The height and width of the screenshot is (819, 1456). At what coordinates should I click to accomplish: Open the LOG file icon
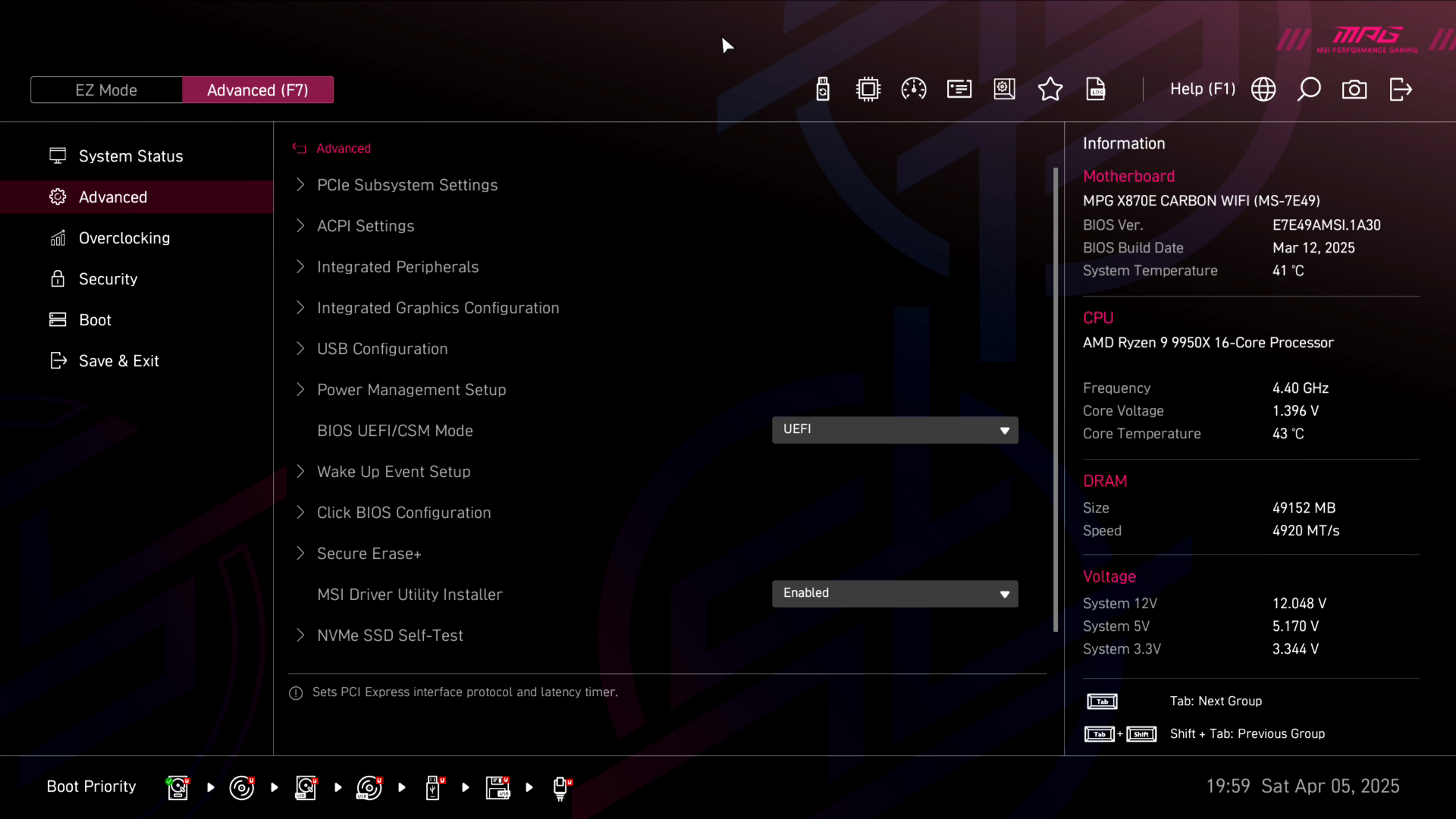coord(1096,89)
